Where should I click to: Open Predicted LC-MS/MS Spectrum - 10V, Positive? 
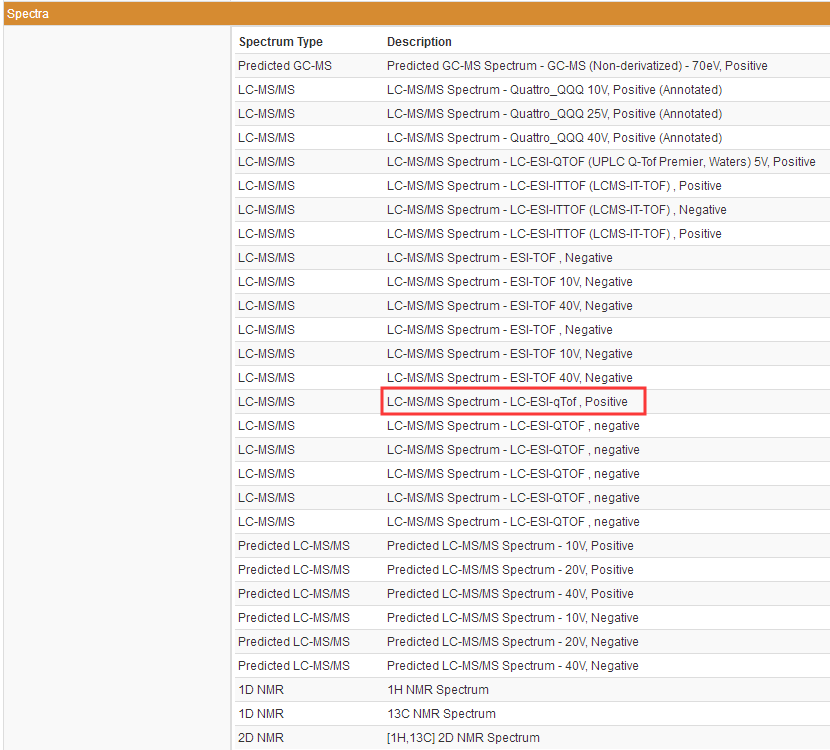click(510, 546)
